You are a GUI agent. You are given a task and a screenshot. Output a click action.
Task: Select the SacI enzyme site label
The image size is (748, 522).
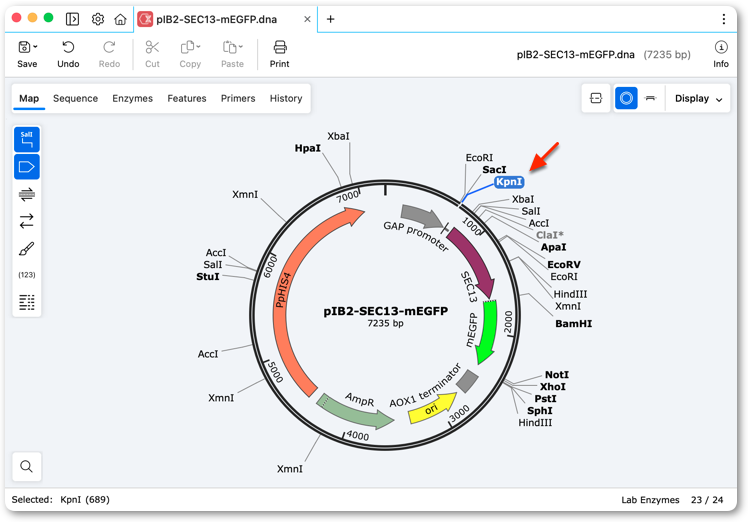(494, 169)
